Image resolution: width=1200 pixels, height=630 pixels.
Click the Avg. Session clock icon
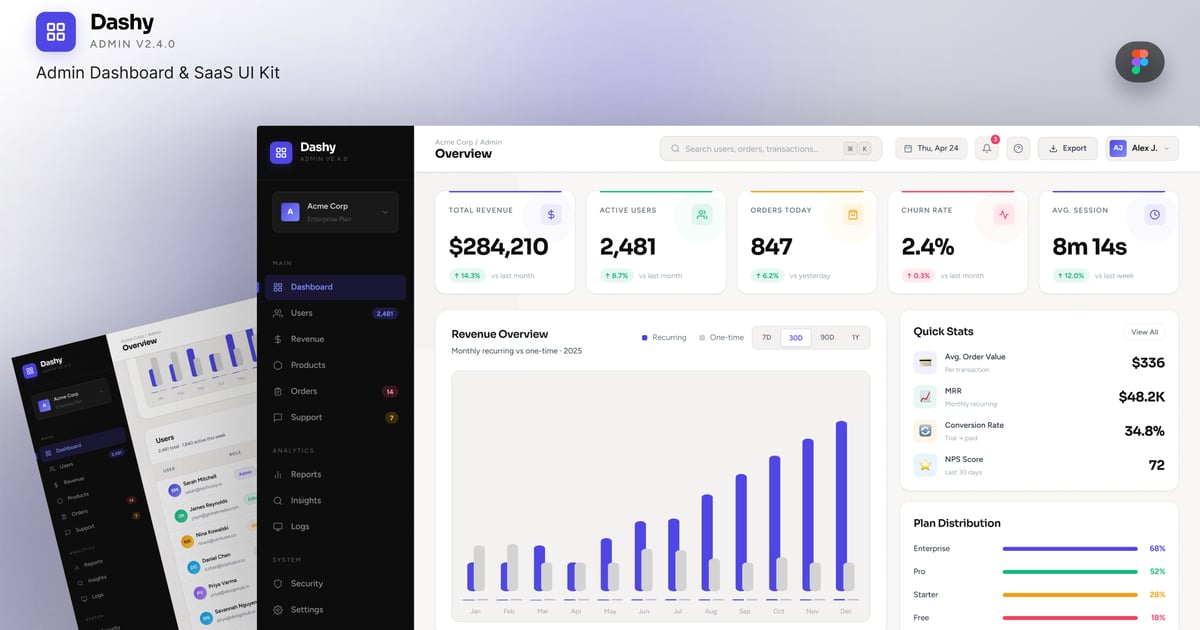pyautogui.click(x=1154, y=214)
